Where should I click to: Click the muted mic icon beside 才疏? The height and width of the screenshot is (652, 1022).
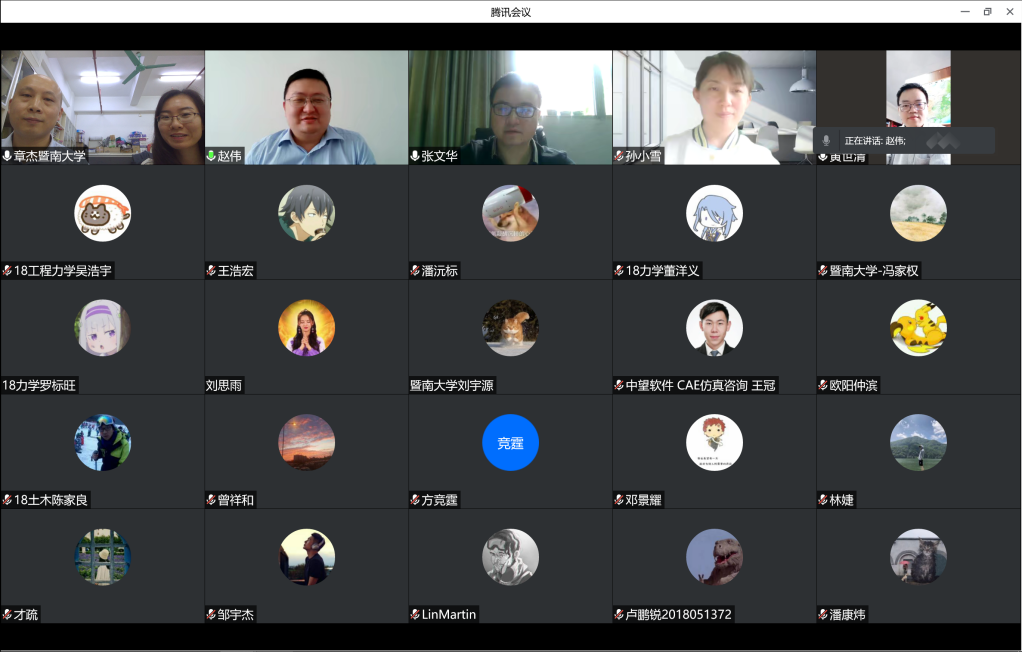7,614
